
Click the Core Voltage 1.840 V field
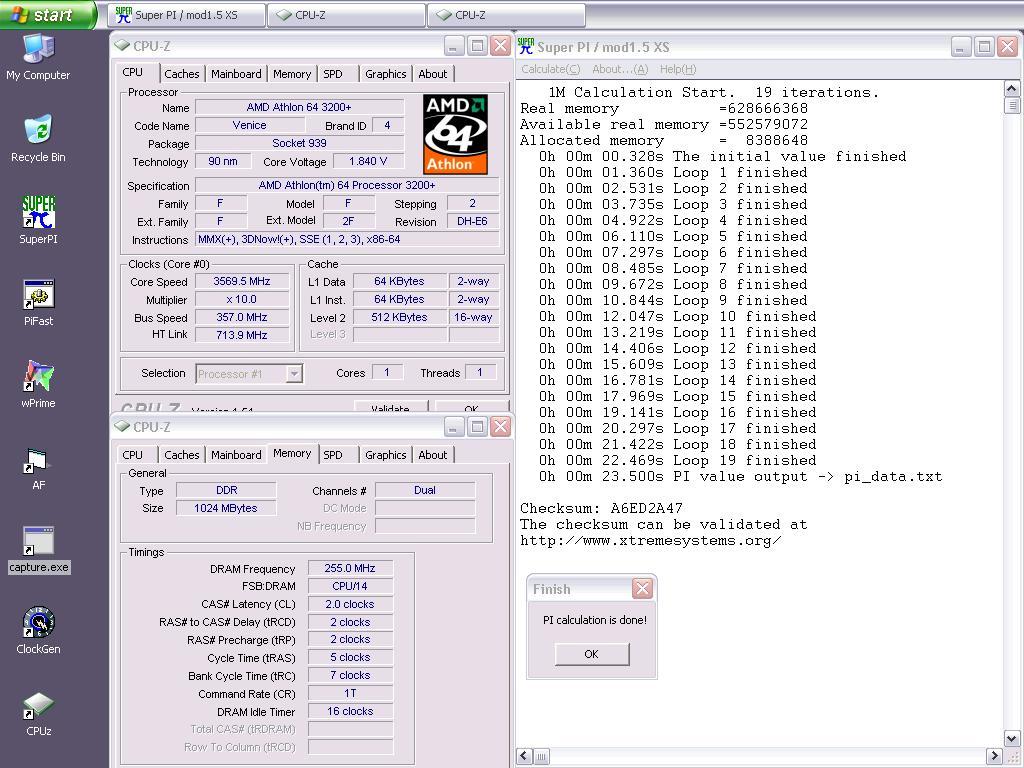click(x=368, y=161)
